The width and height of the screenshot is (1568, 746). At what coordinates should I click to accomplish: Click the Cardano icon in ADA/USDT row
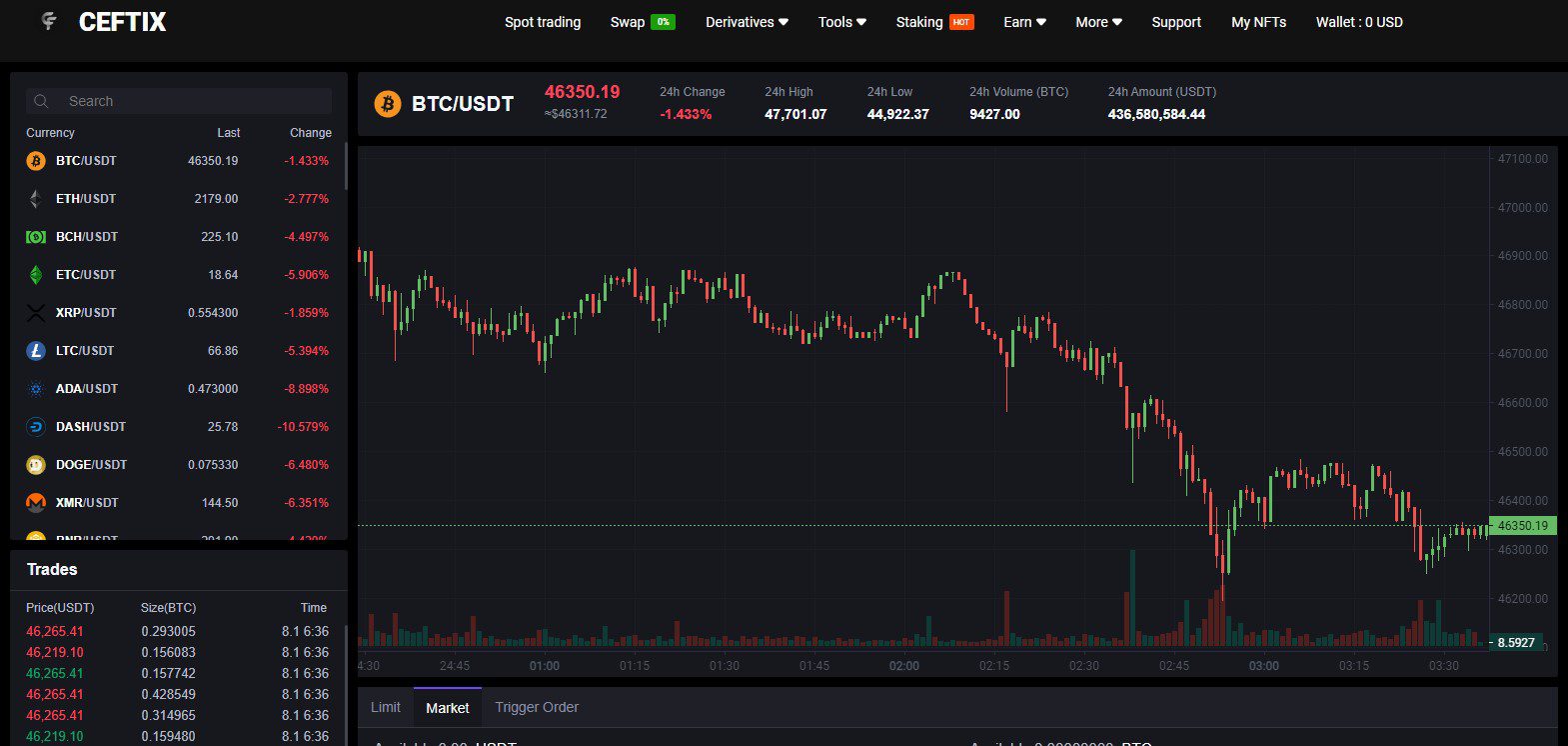point(36,389)
